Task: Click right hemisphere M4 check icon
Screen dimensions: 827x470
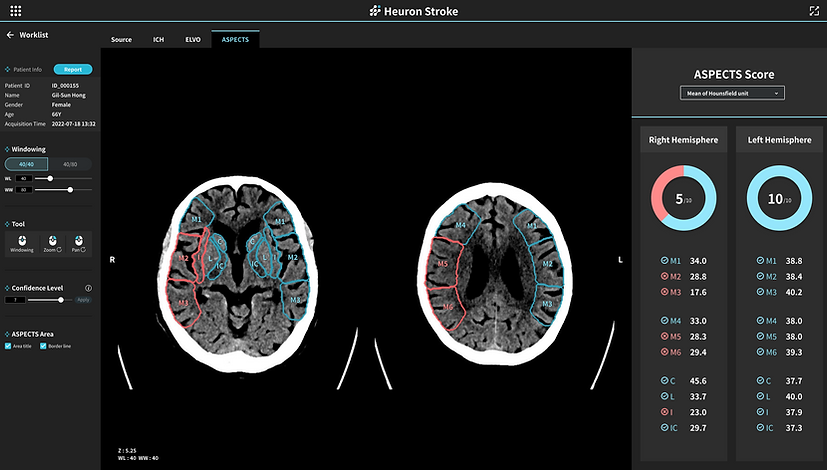Action: (665, 321)
